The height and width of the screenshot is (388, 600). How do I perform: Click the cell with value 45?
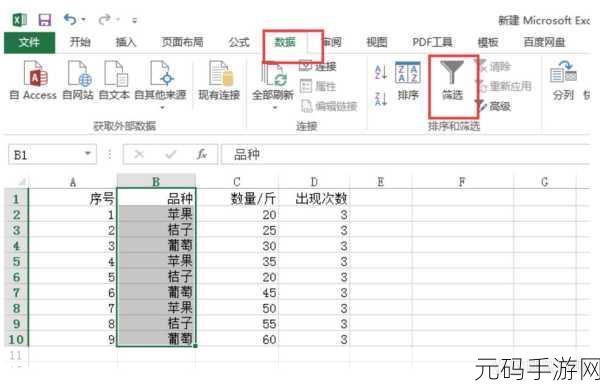point(237,293)
